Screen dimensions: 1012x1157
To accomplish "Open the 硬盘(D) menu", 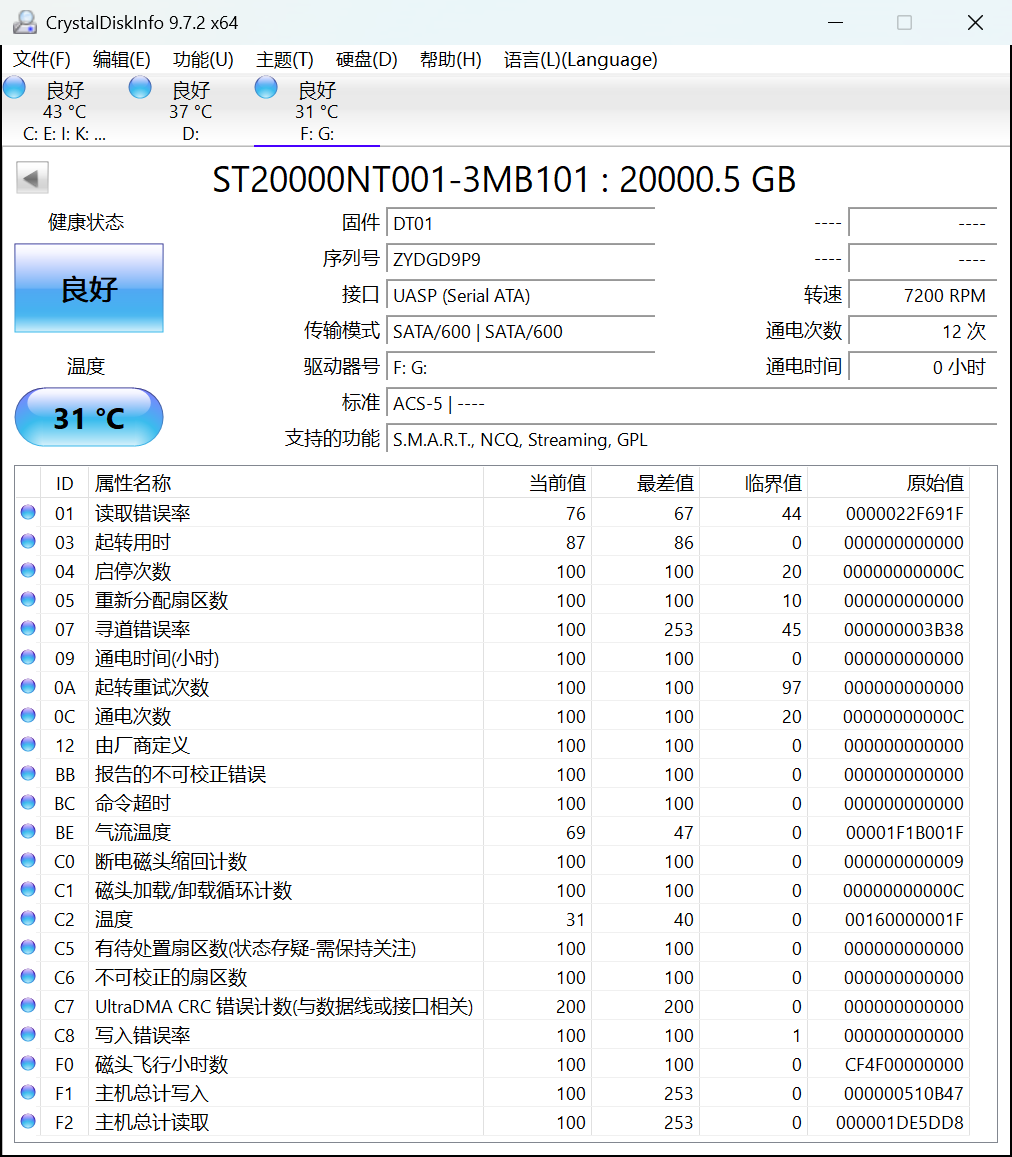I will click(x=366, y=60).
